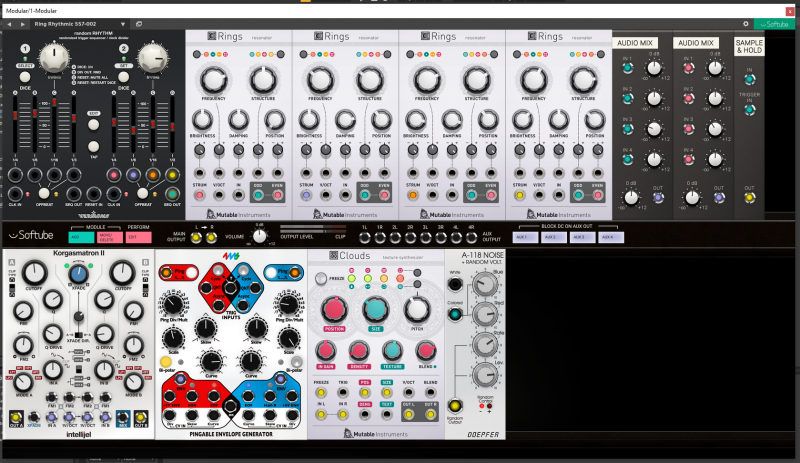Flip the XFADE DIR switch on Korgasmatron
Image resolution: width=800 pixels, height=463 pixels.
point(79,335)
